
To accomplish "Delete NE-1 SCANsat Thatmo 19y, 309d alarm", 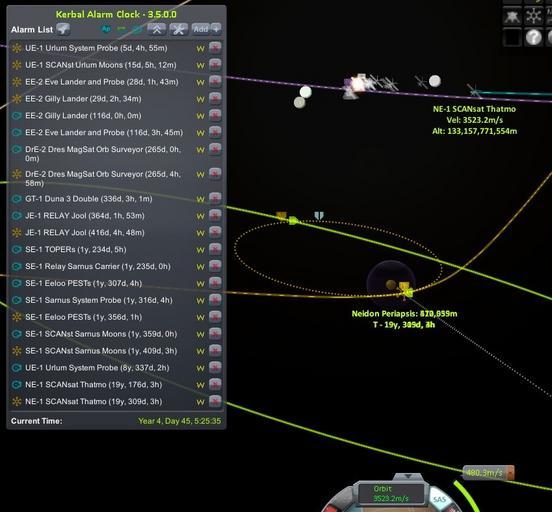I will 215,401.
